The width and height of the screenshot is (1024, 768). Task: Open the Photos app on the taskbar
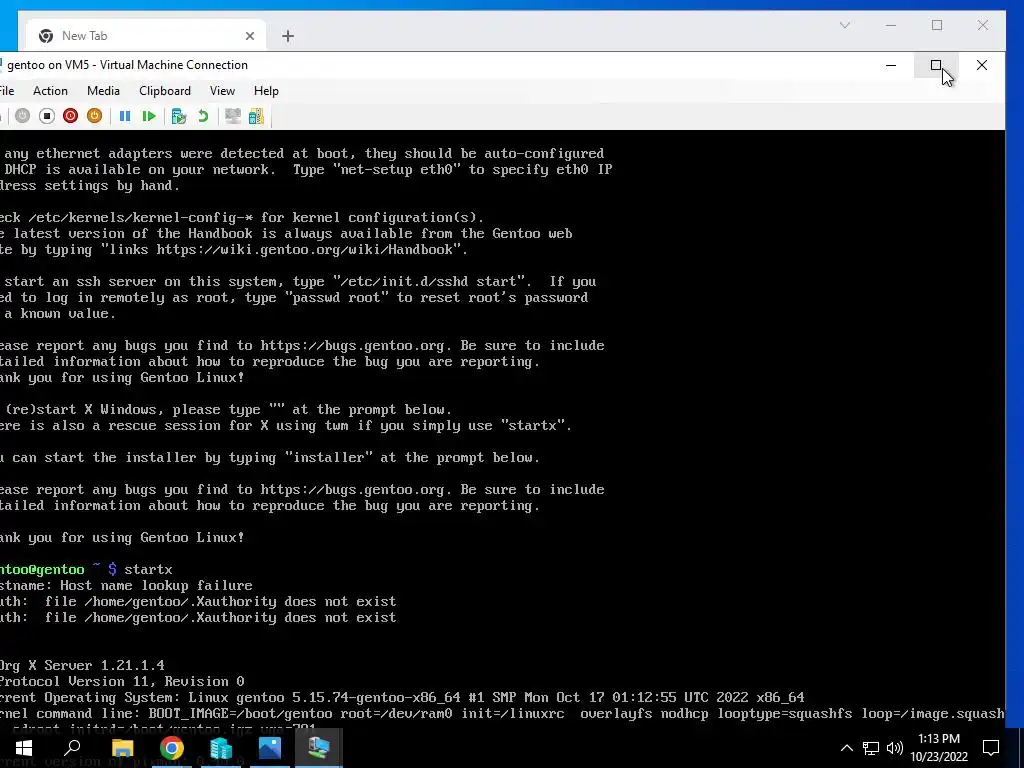click(270, 748)
